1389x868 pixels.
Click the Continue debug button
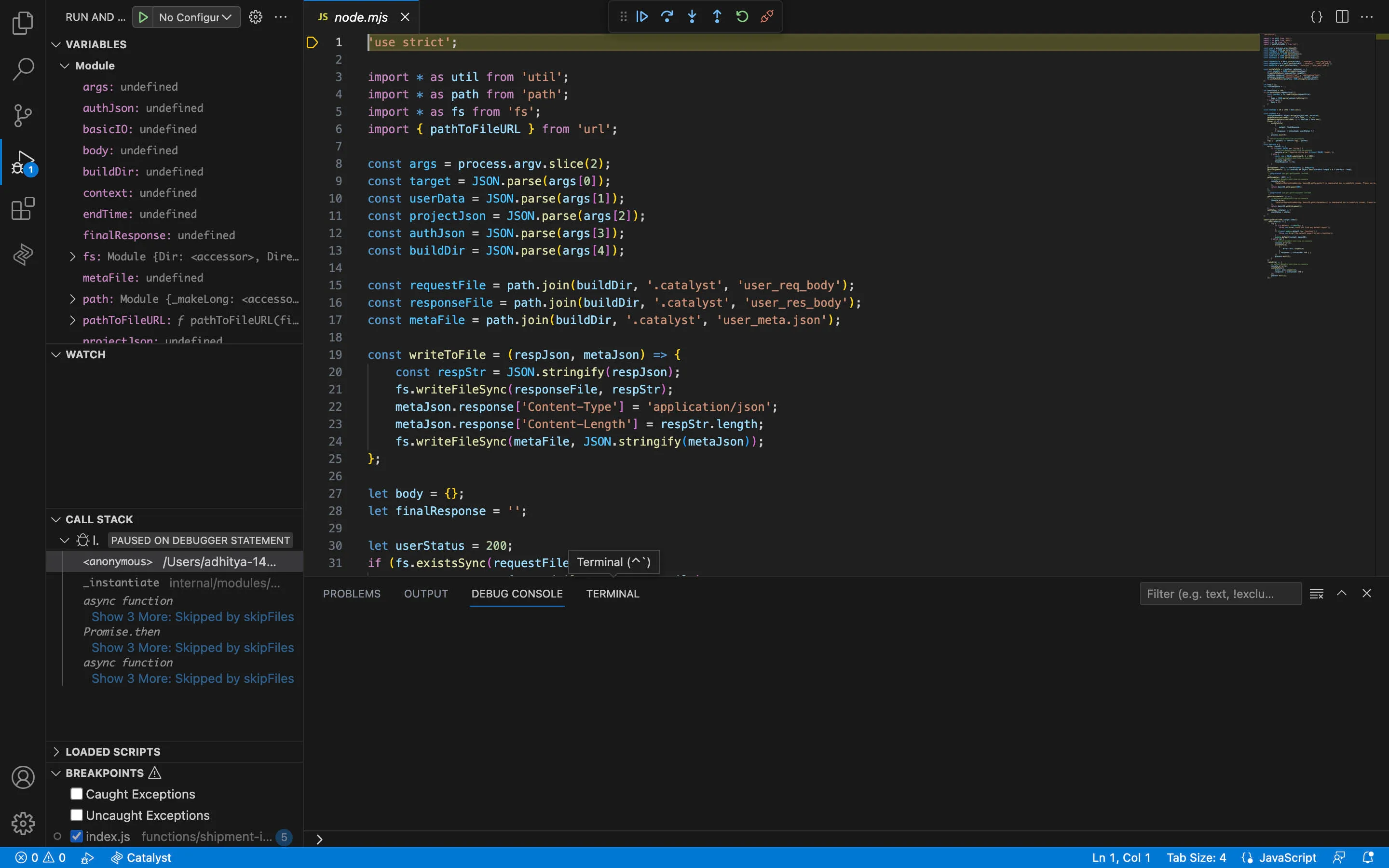642,17
